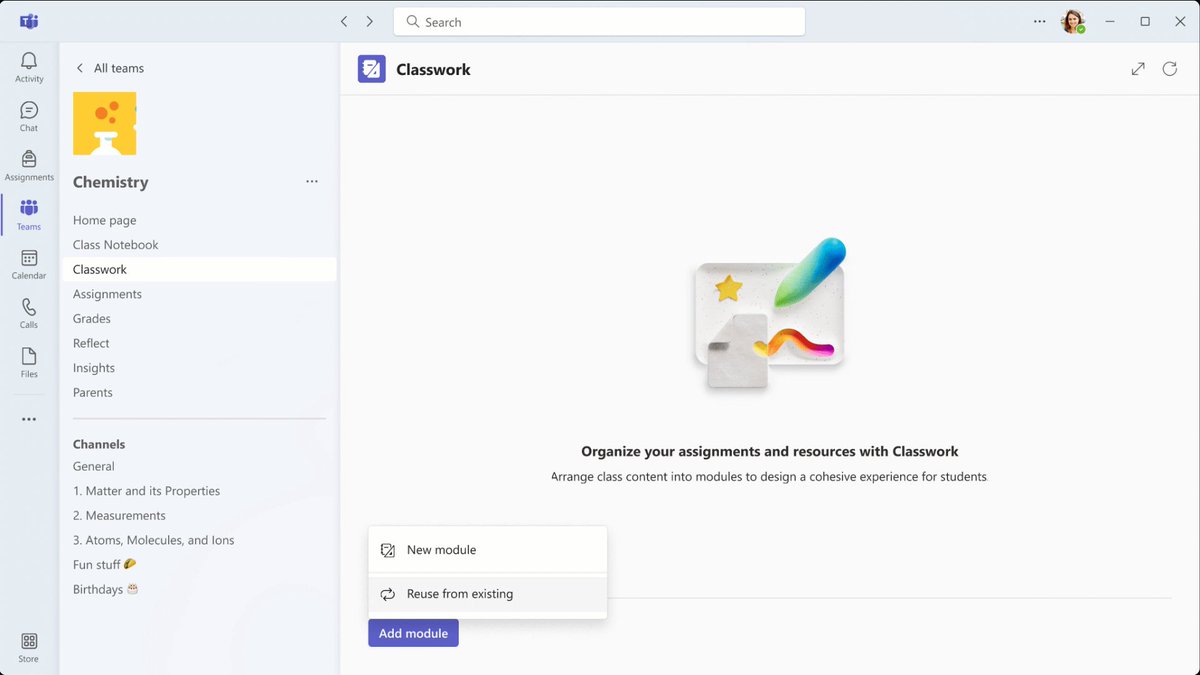This screenshot has height=675, width=1200.
Task: Click the Chemistry team name
Action: [111, 182]
